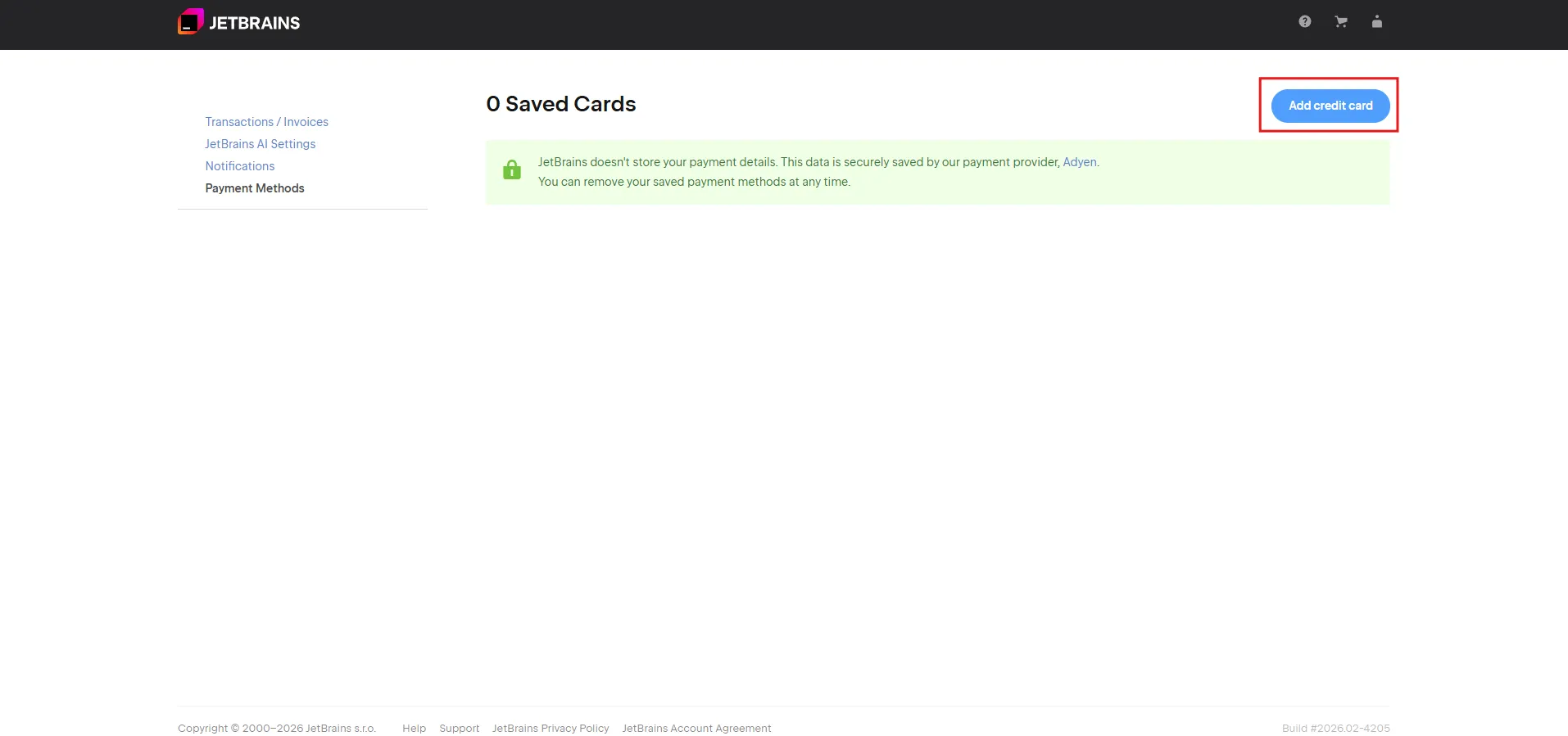Image resolution: width=1568 pixels, height=736 pixels.
Task: Click the Build #2026.02-4205 text
Action: click(1336, 728)
